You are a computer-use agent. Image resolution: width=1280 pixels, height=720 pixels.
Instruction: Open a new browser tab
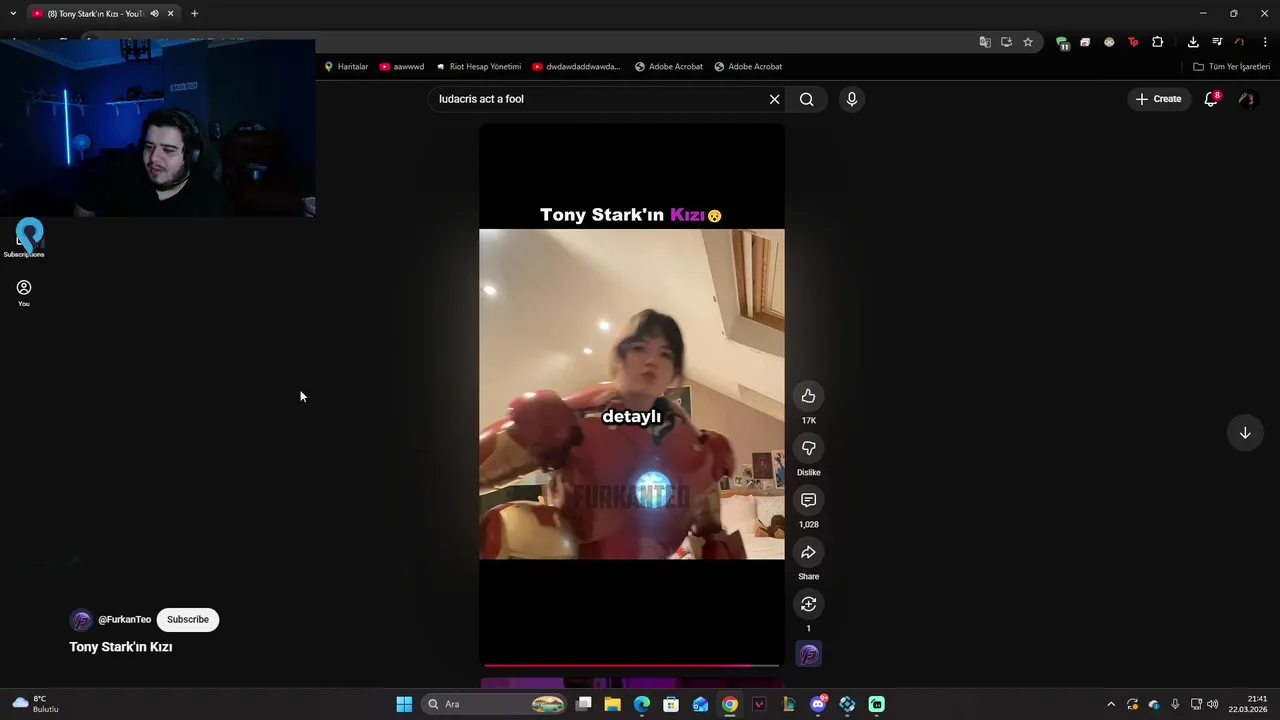point(194,13)
